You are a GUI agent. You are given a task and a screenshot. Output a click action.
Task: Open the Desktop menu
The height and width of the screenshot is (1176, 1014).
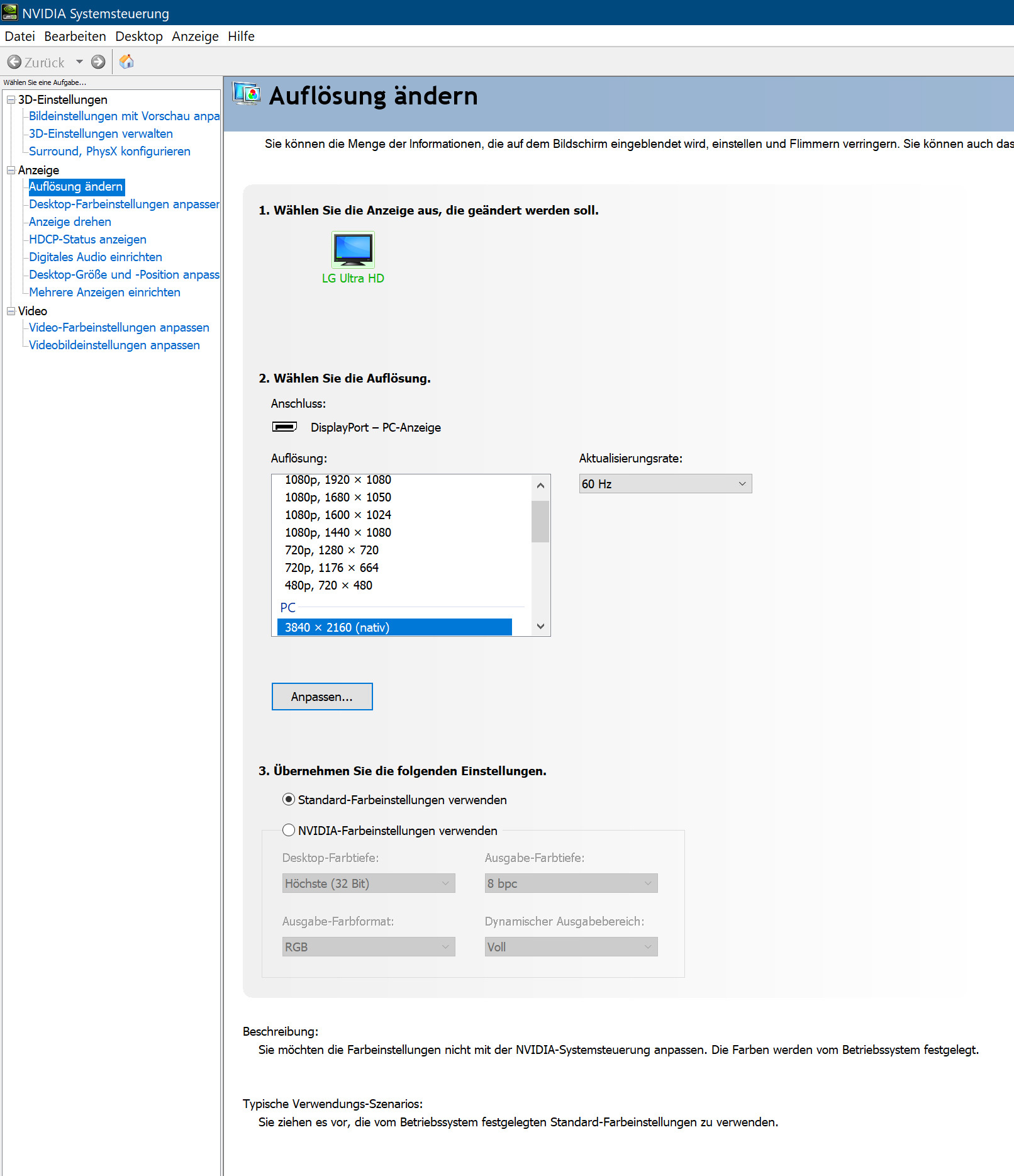(x=138, y=36)
